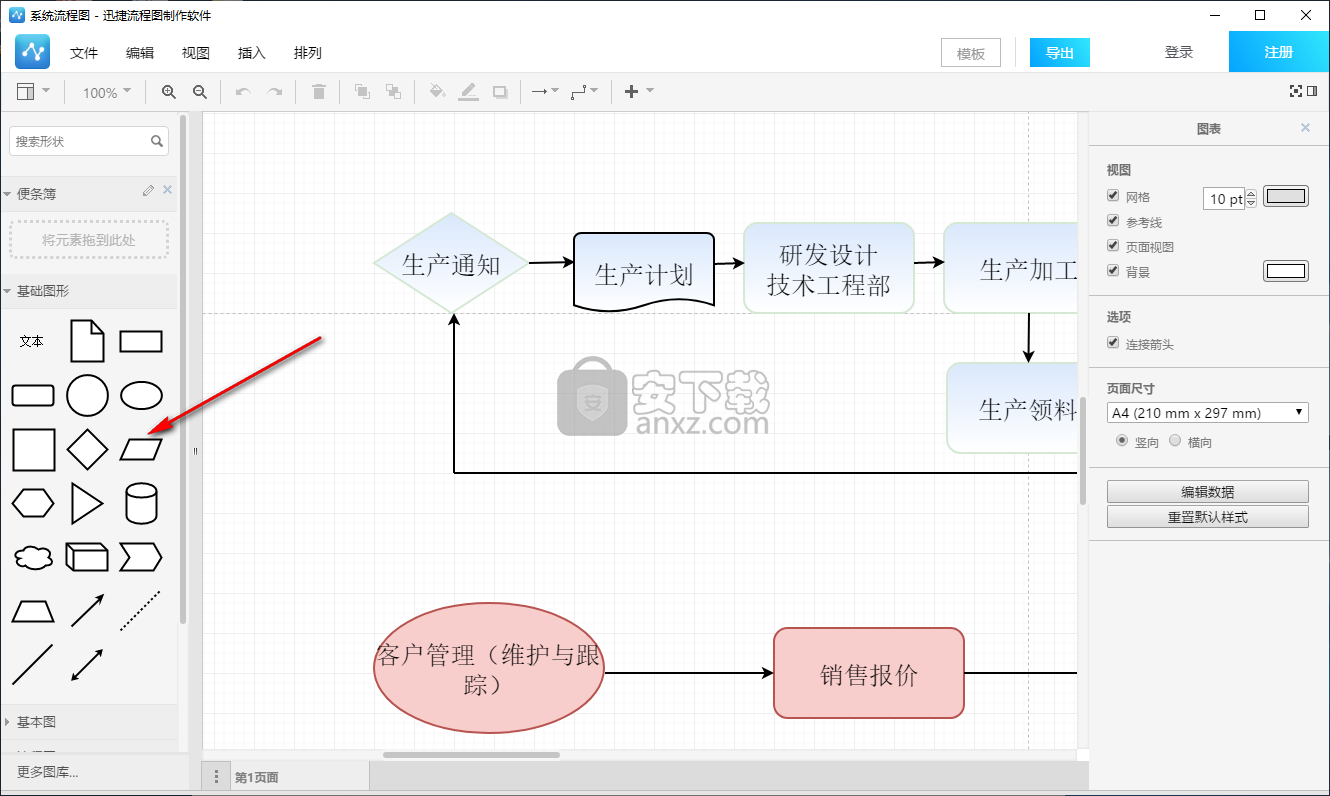Toggle fullscreen mode icon
Screen dimensions: 1330x796
1296,91
